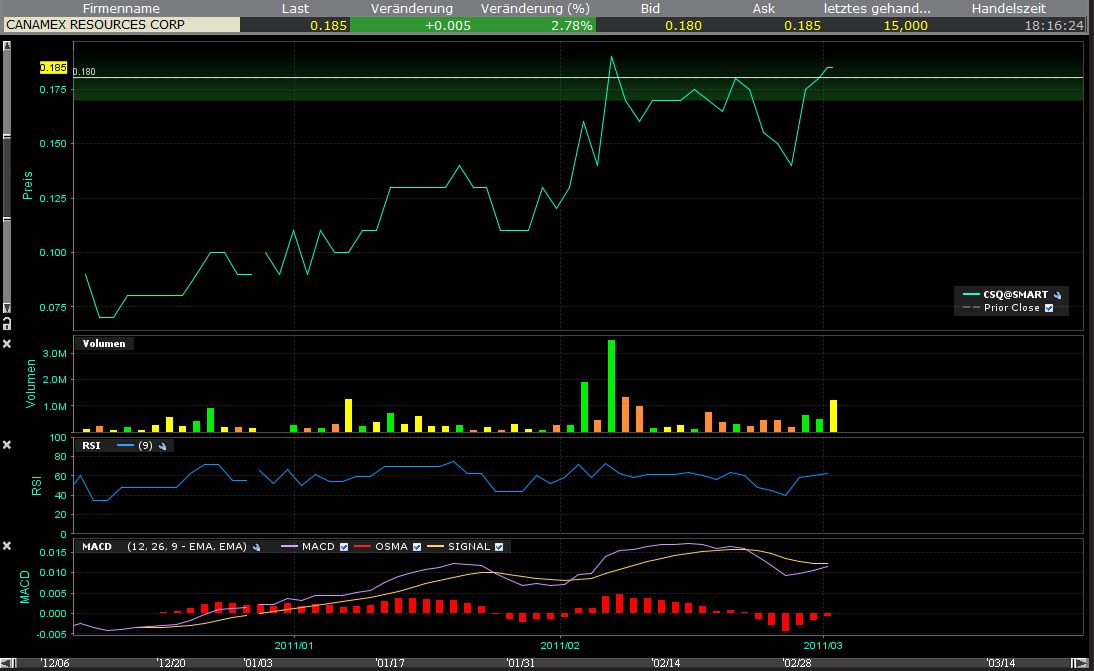Toggle the Prior Close checkbox
Screen dimensions: 1094x671
click(x=1049, y=309)
